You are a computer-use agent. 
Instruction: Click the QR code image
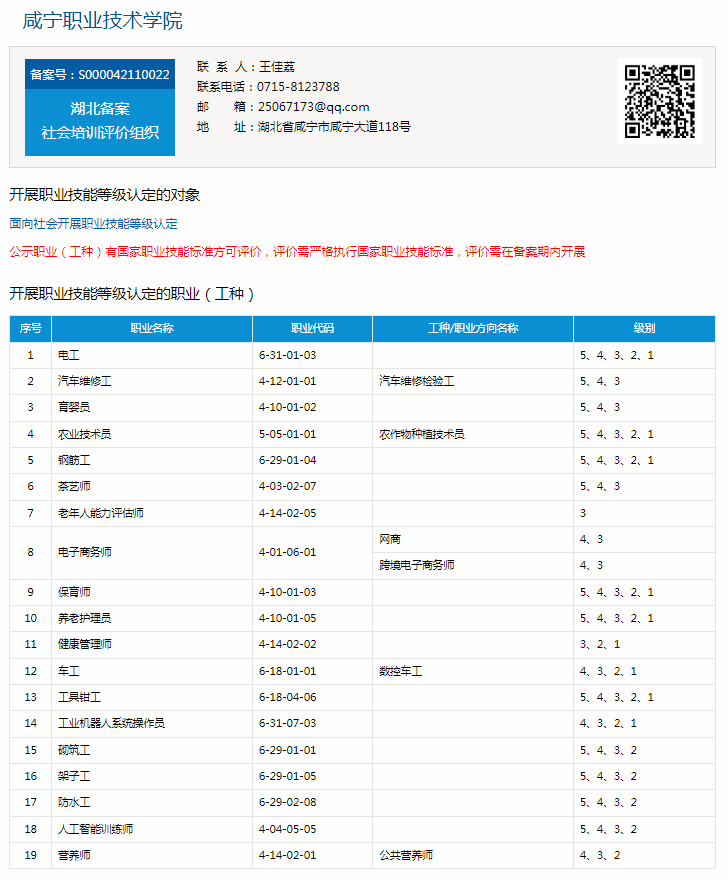tap(659, 101)
